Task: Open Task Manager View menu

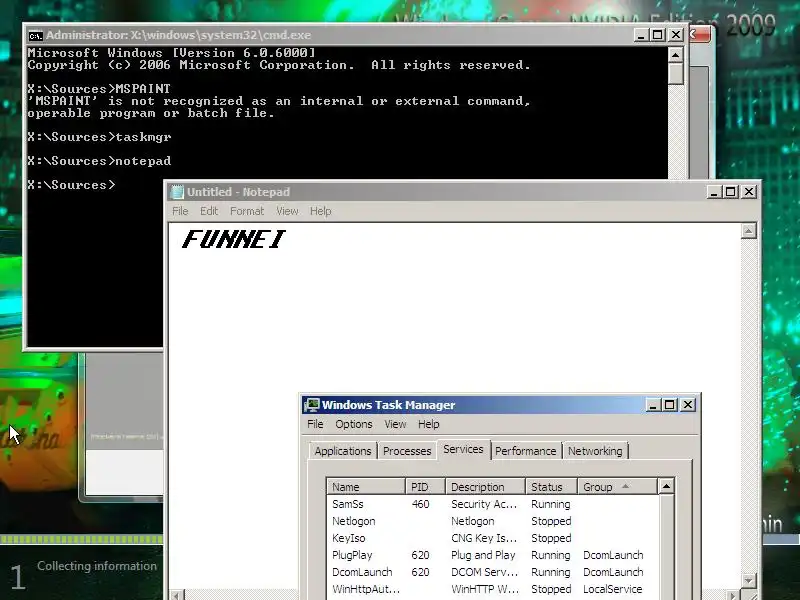Action: [x=395, y=424]
